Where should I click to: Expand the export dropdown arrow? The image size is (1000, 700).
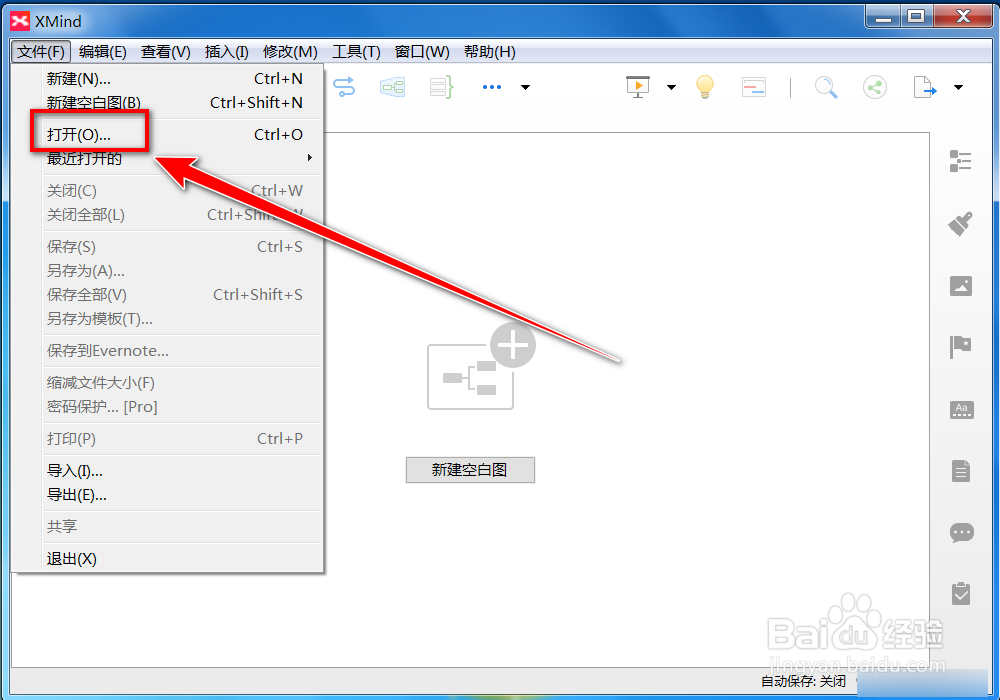[x=959, y=87]
